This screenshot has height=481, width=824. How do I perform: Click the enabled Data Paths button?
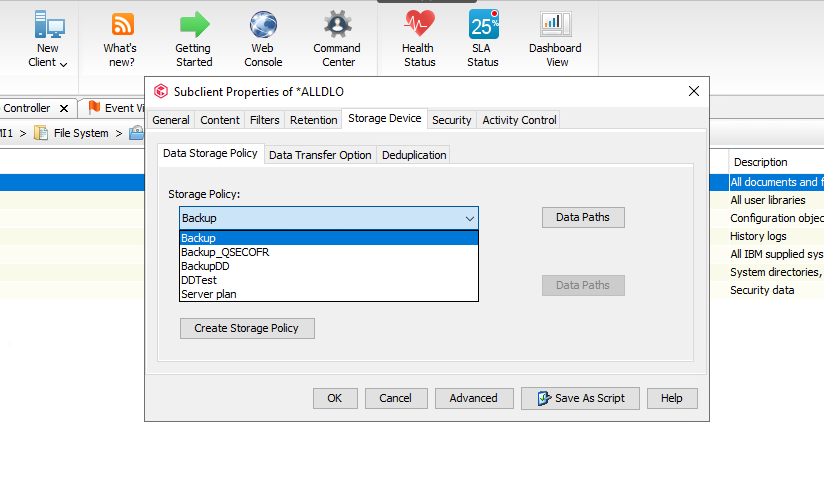click(x=583, y=217)
